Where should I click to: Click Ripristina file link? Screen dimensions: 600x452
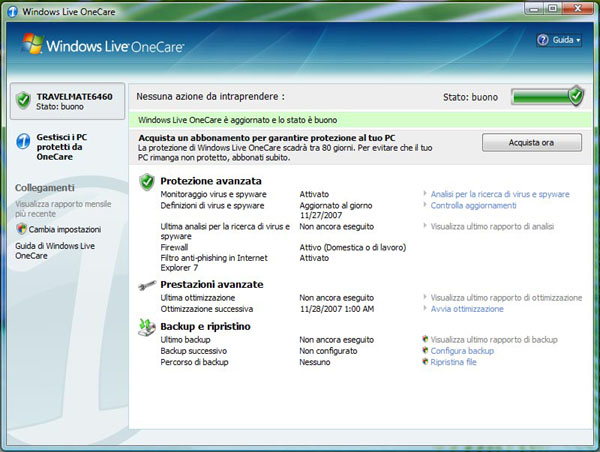click(x=453, y=362)
